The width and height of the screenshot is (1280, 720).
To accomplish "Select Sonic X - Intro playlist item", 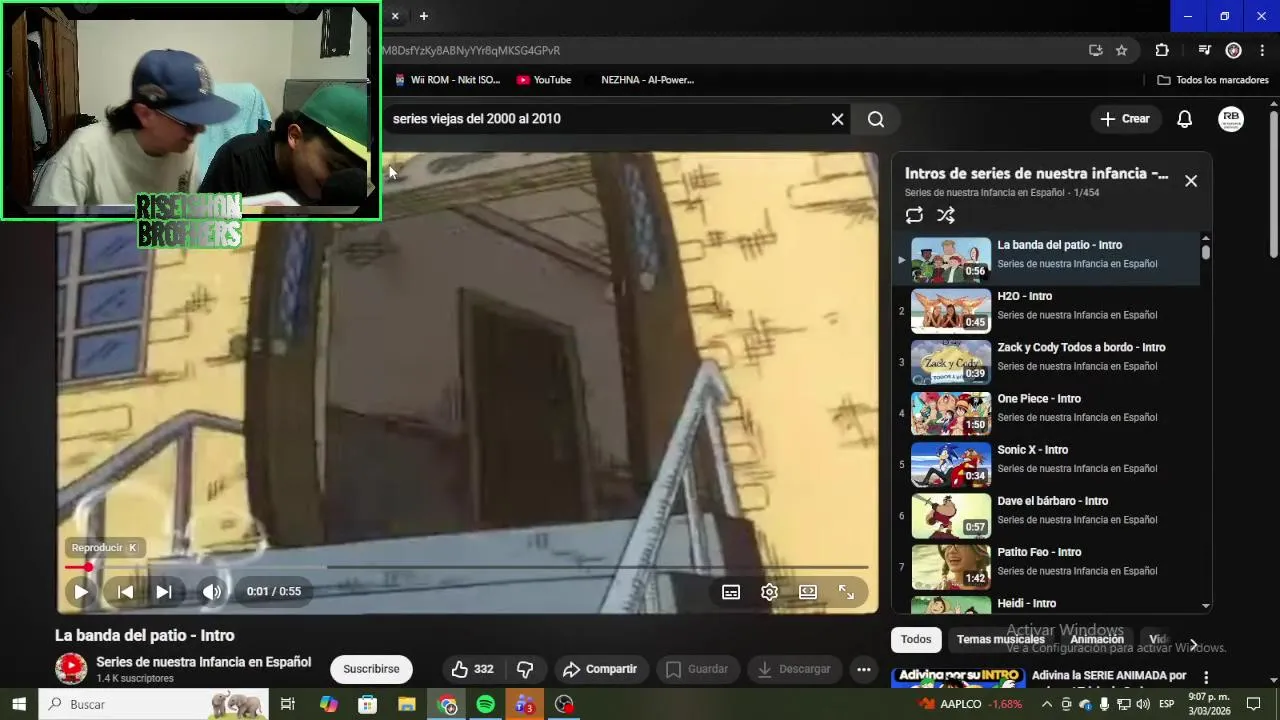I will click(x=1046, y=463).
